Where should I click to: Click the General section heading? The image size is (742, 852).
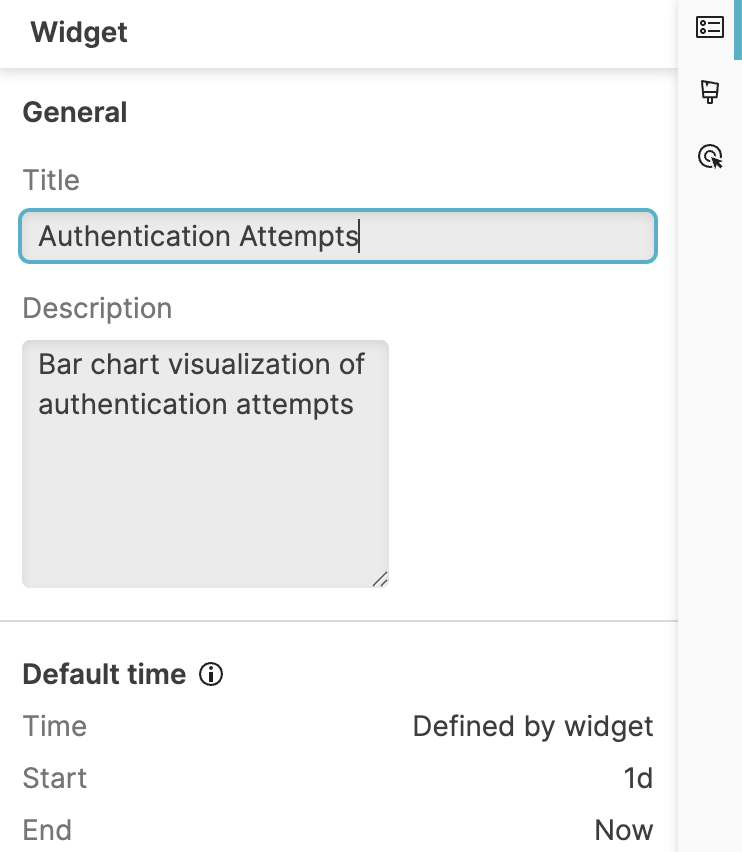(x=74, y=112)
